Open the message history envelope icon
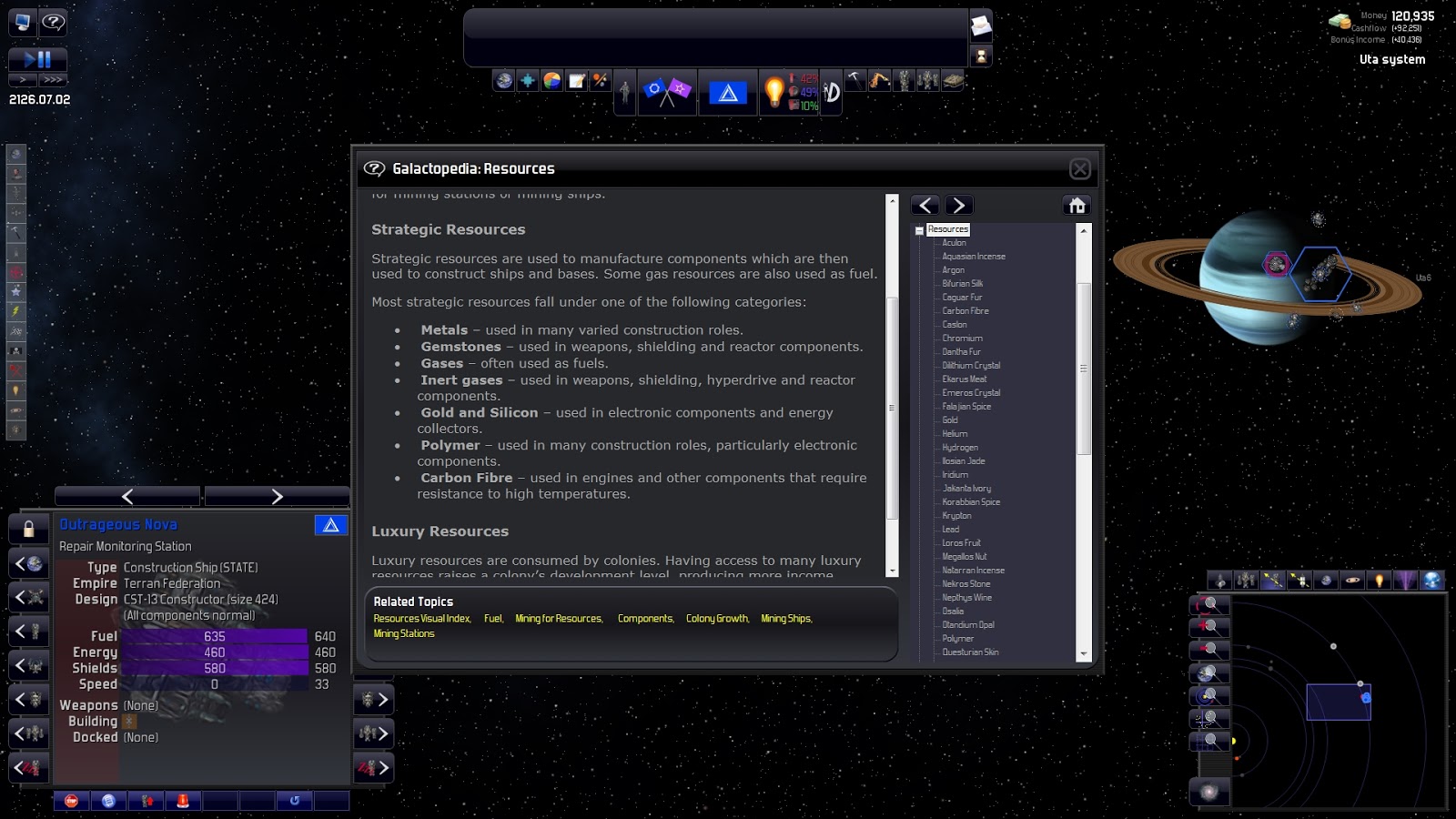 pos(981,26)
